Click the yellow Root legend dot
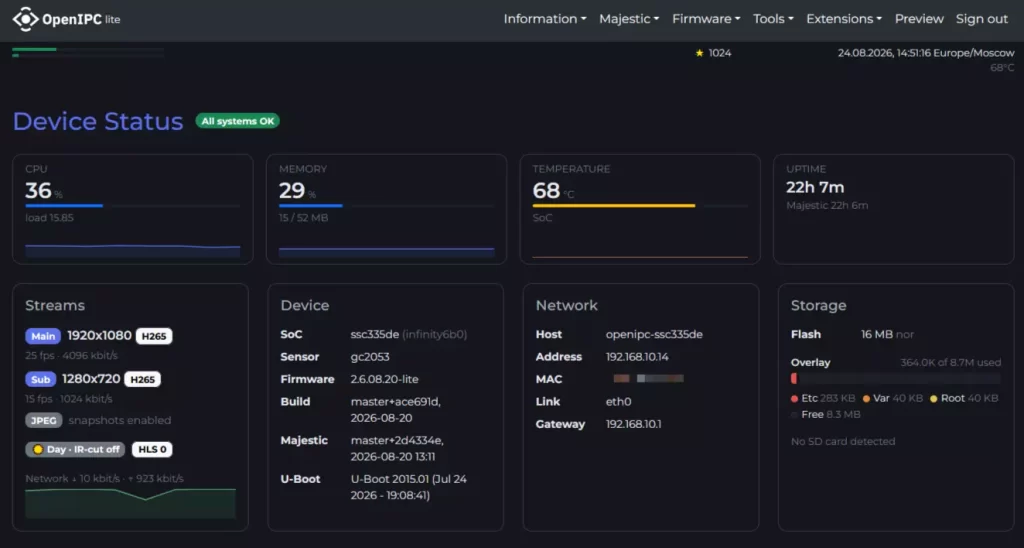The height and width of the screenshot is (548, 1024). (x=934, y=398)
